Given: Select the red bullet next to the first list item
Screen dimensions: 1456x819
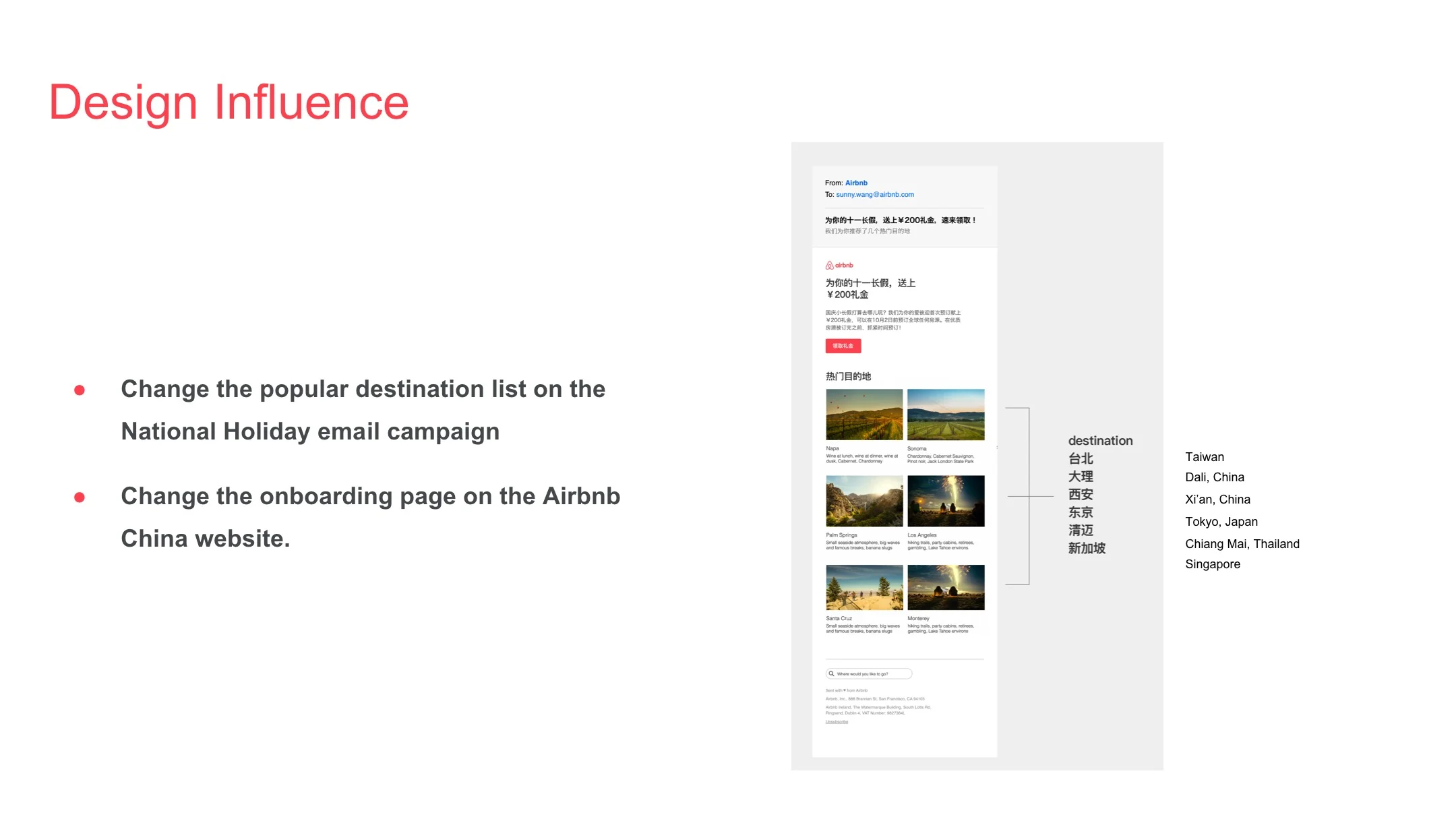Looking at the screenshot, I should (80, 390).
